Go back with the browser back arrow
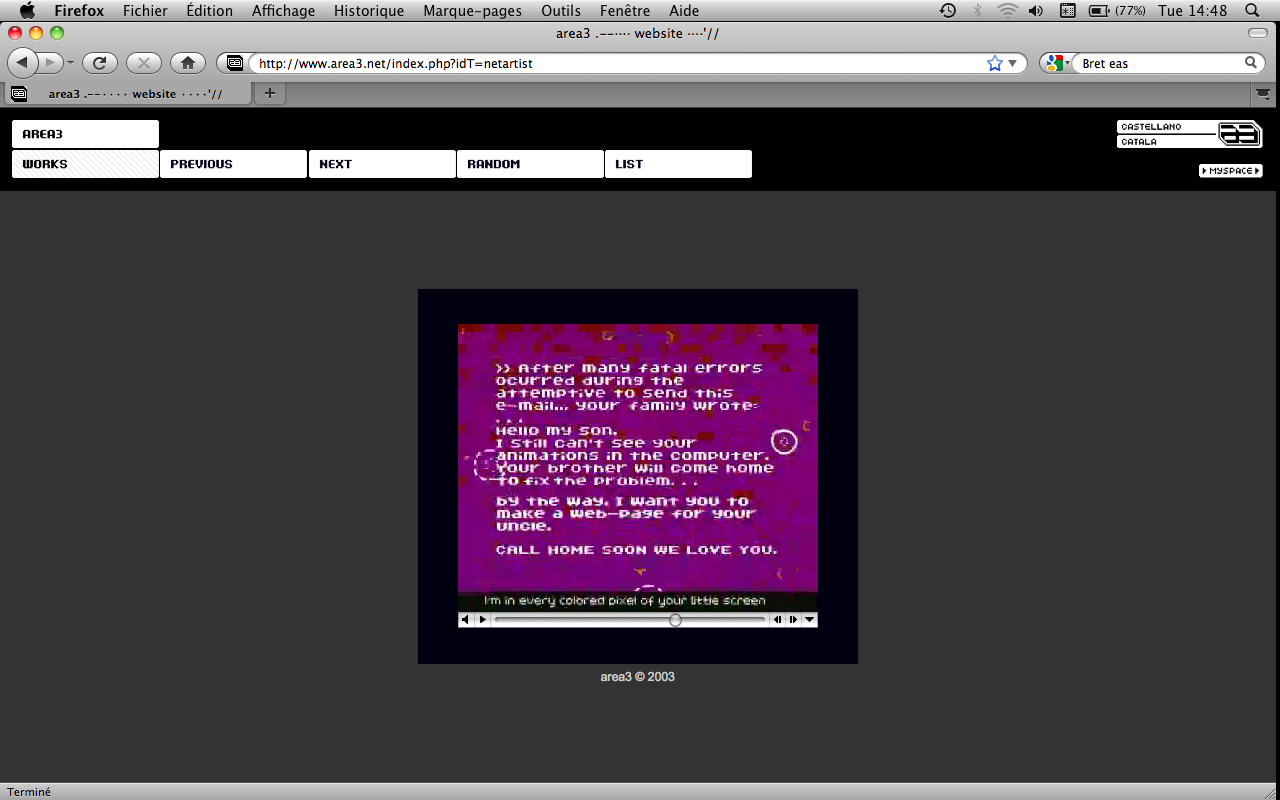This screenshot has height=800, width=1280. pos(22,63)
